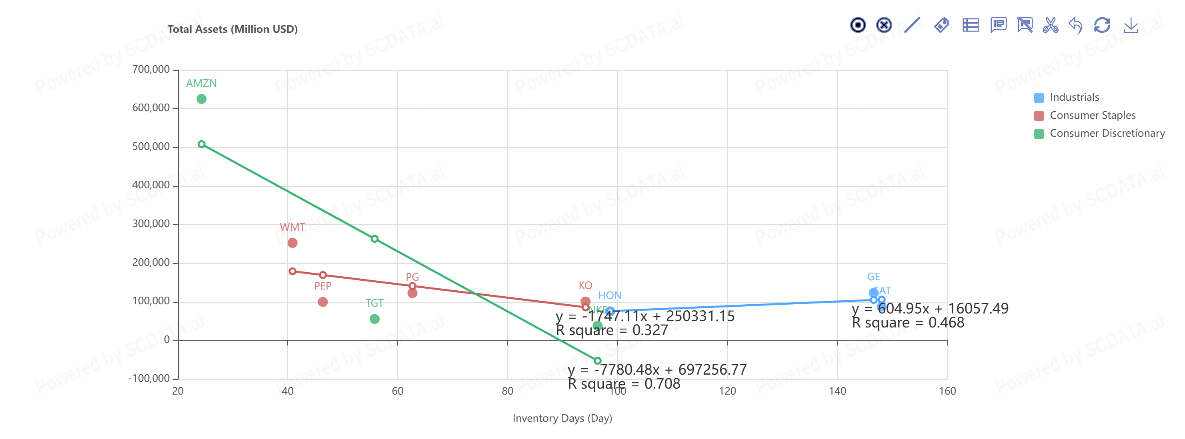Select the scissors cut tool
1185x439 pixels.
[1050, 25]
